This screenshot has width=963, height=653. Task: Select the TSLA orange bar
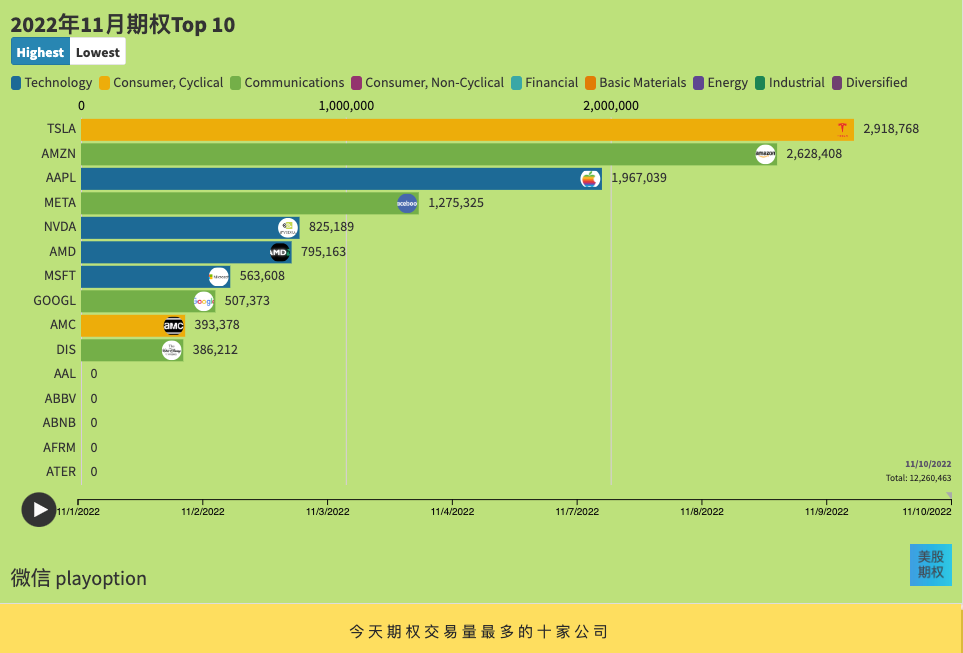(x=467, y=130)
